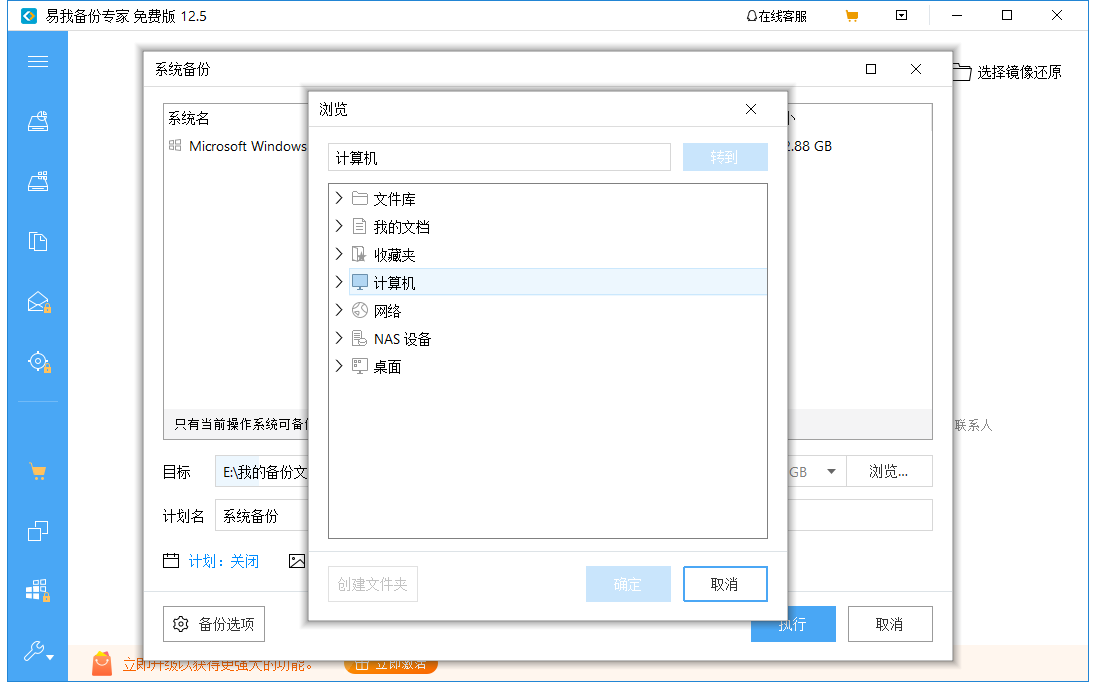This screenshot has height=689, width=1096.
Task: Expand the 网络 tree node
Action: 340,309
